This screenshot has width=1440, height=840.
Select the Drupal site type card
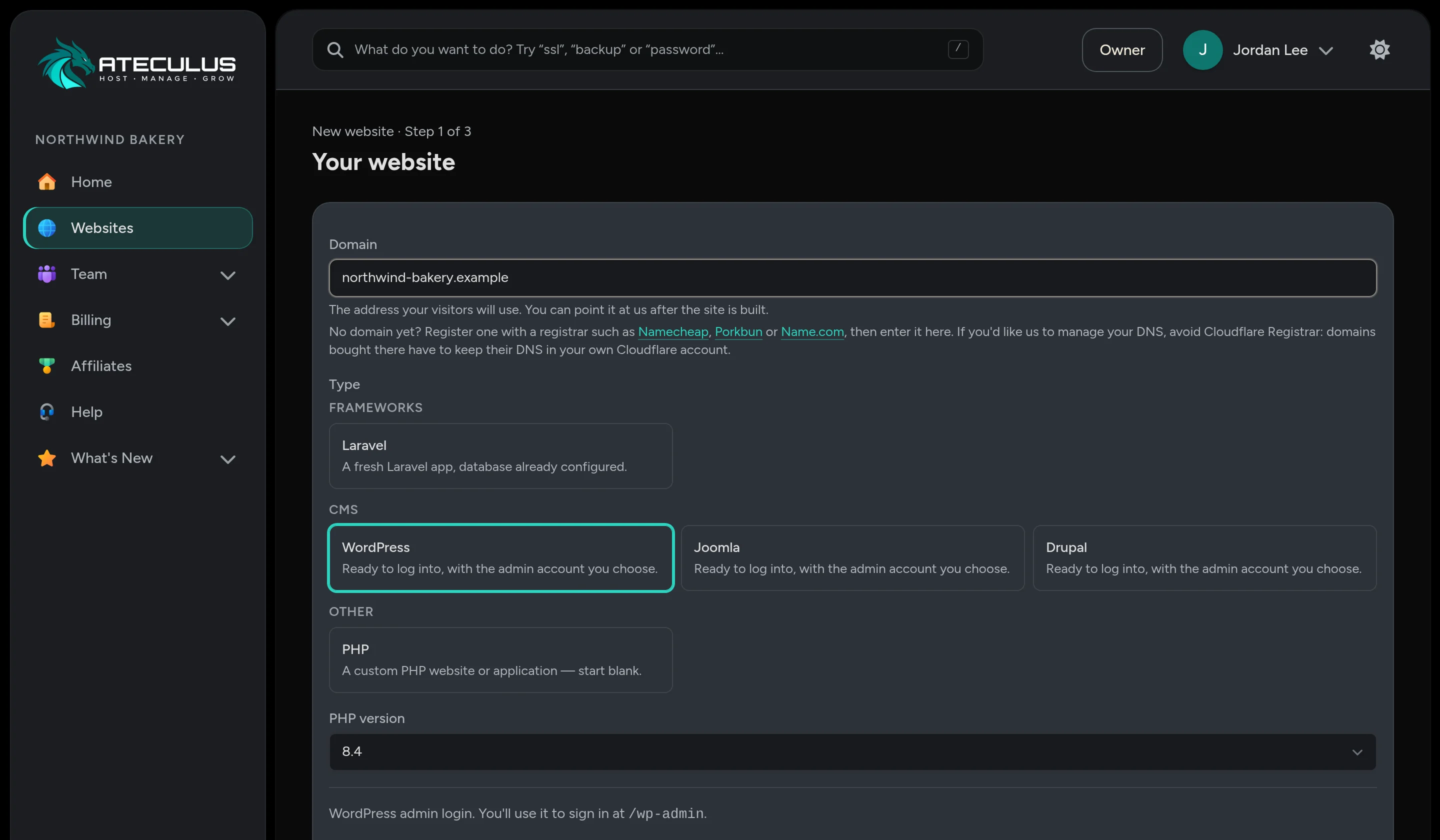click(x=1204, y=557)
